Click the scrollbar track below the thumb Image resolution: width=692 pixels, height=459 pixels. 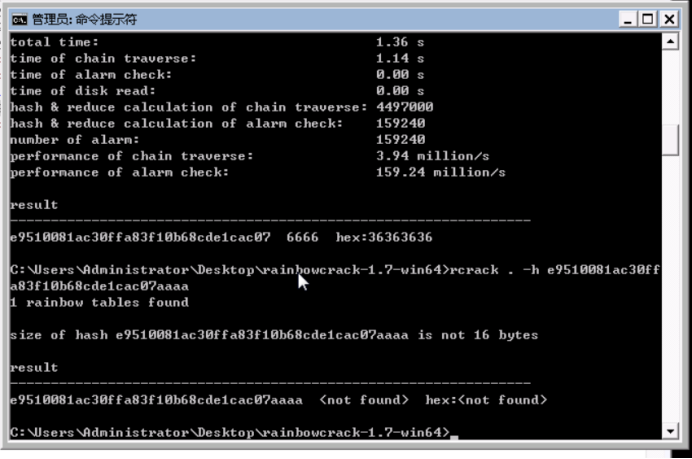670,287
